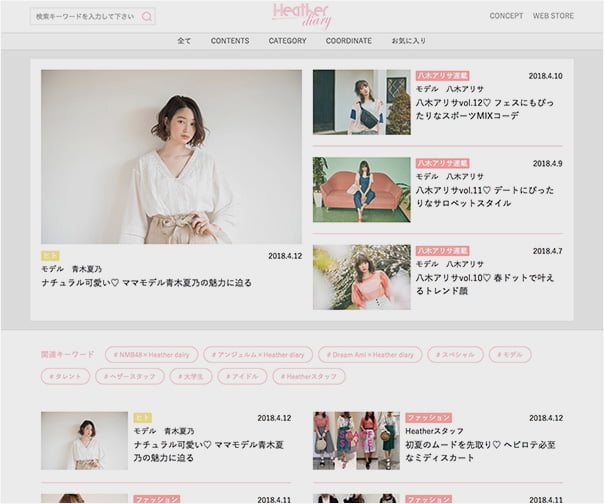The image size is (604, 504).
Task: Click 八木アリサ連載 tag dated 2018.4.7
Action: (442, 250)
